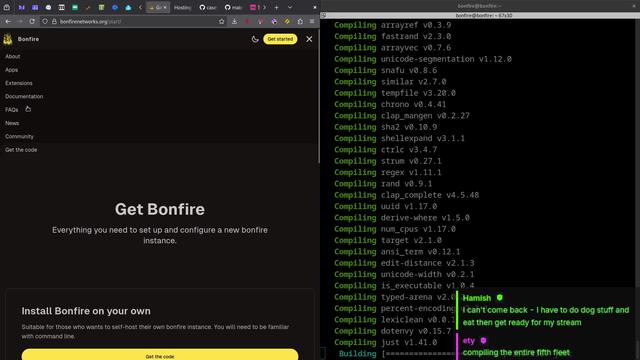
Task: Open the Documentation menu item
Action: coord(24,96)
